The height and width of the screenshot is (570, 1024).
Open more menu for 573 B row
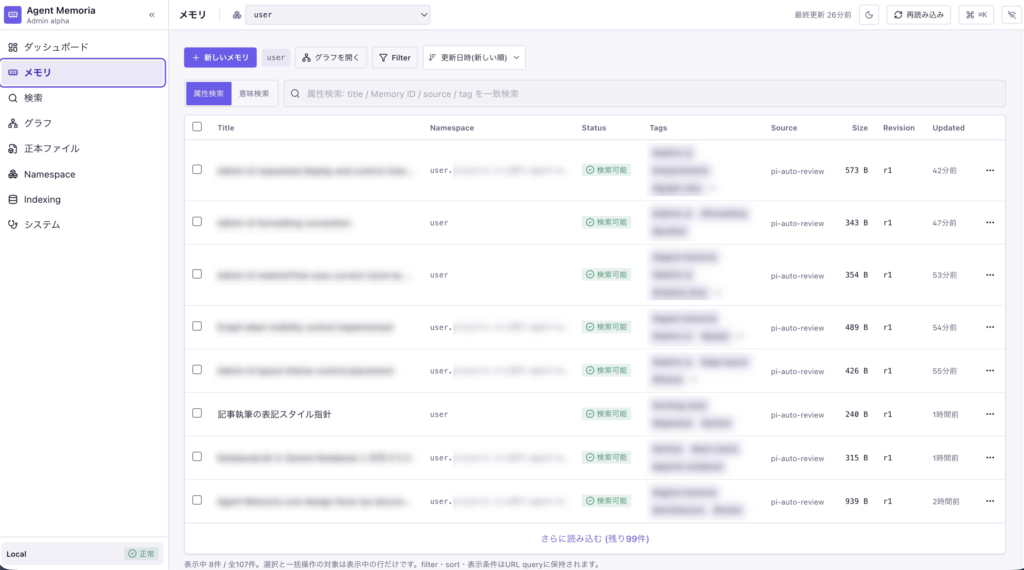pyautogui.click(x=990, y=170)
